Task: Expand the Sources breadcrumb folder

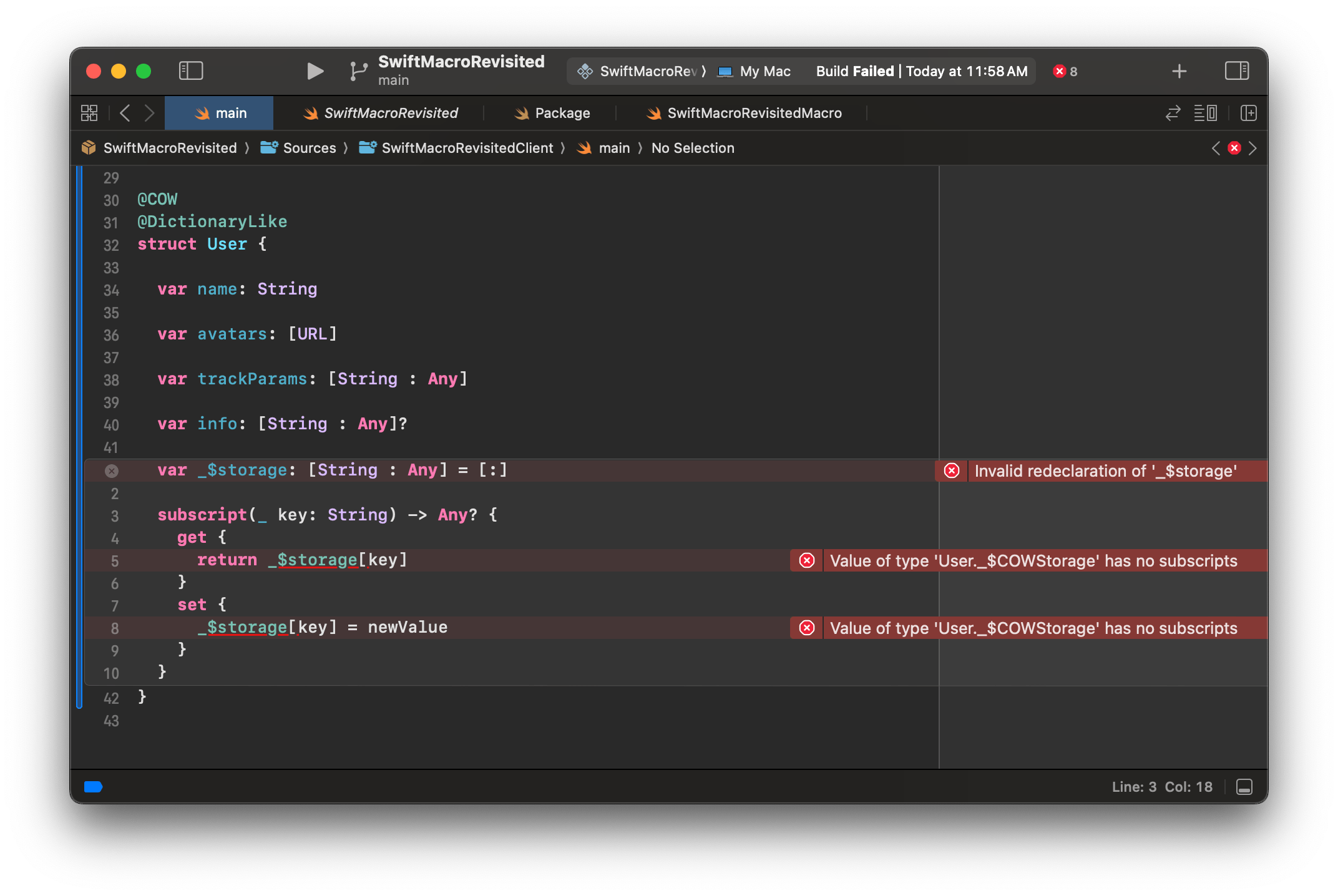Action: [x=309, y=148]
